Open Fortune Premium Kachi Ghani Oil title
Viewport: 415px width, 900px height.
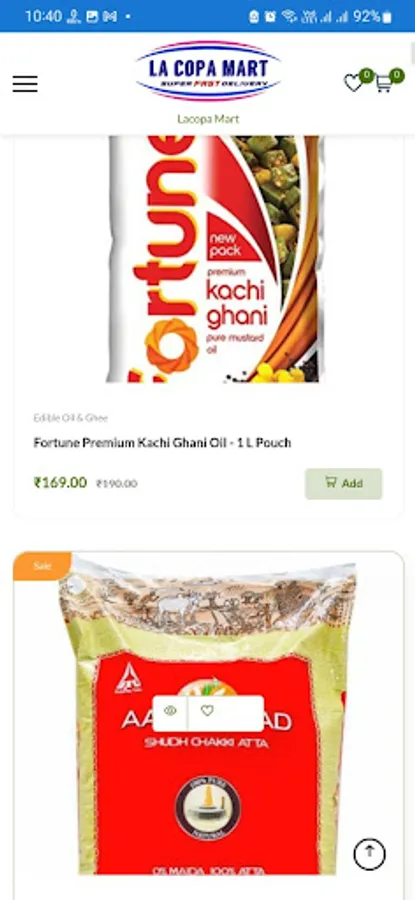point(162,443)
